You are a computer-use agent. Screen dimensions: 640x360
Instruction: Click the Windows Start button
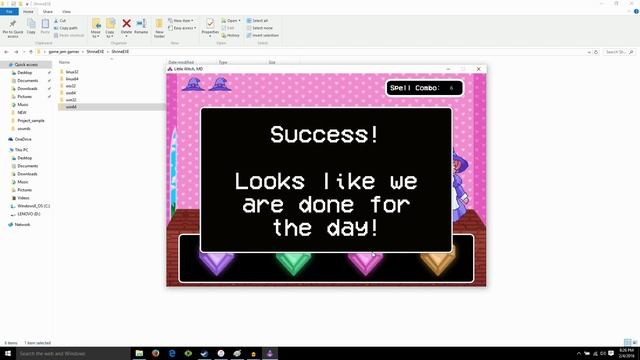click(x=8, y=353)
